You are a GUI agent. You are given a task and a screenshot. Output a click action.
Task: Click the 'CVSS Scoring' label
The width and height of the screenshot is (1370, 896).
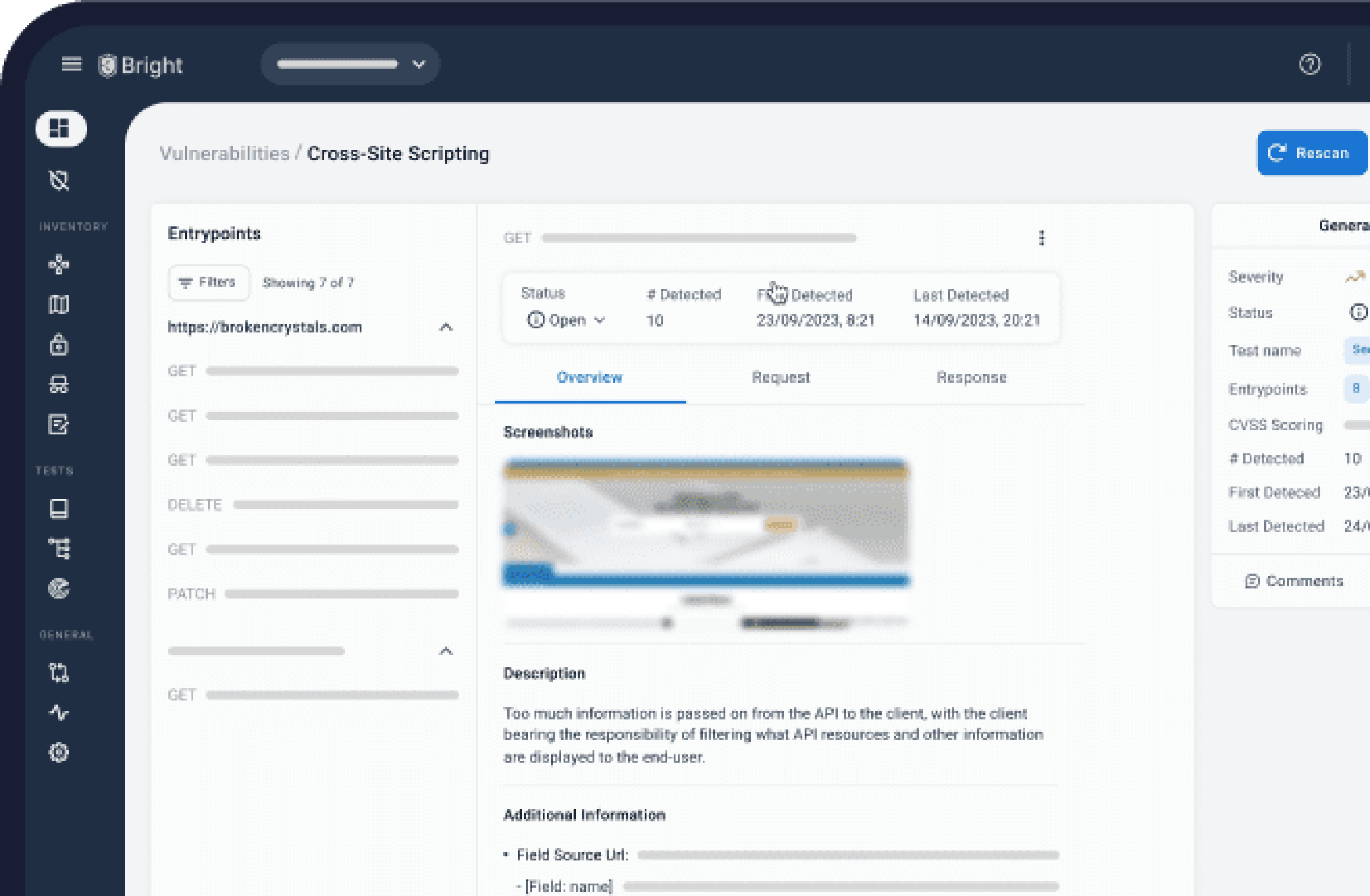[1275, 425]
